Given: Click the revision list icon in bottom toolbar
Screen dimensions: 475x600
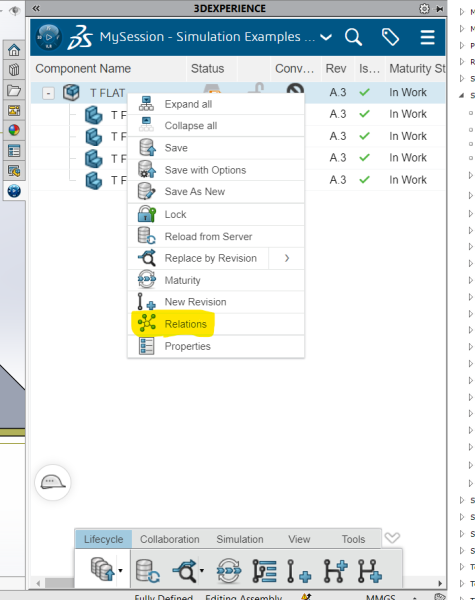Looking at the screenshot, I should click(x=264, y=571).
